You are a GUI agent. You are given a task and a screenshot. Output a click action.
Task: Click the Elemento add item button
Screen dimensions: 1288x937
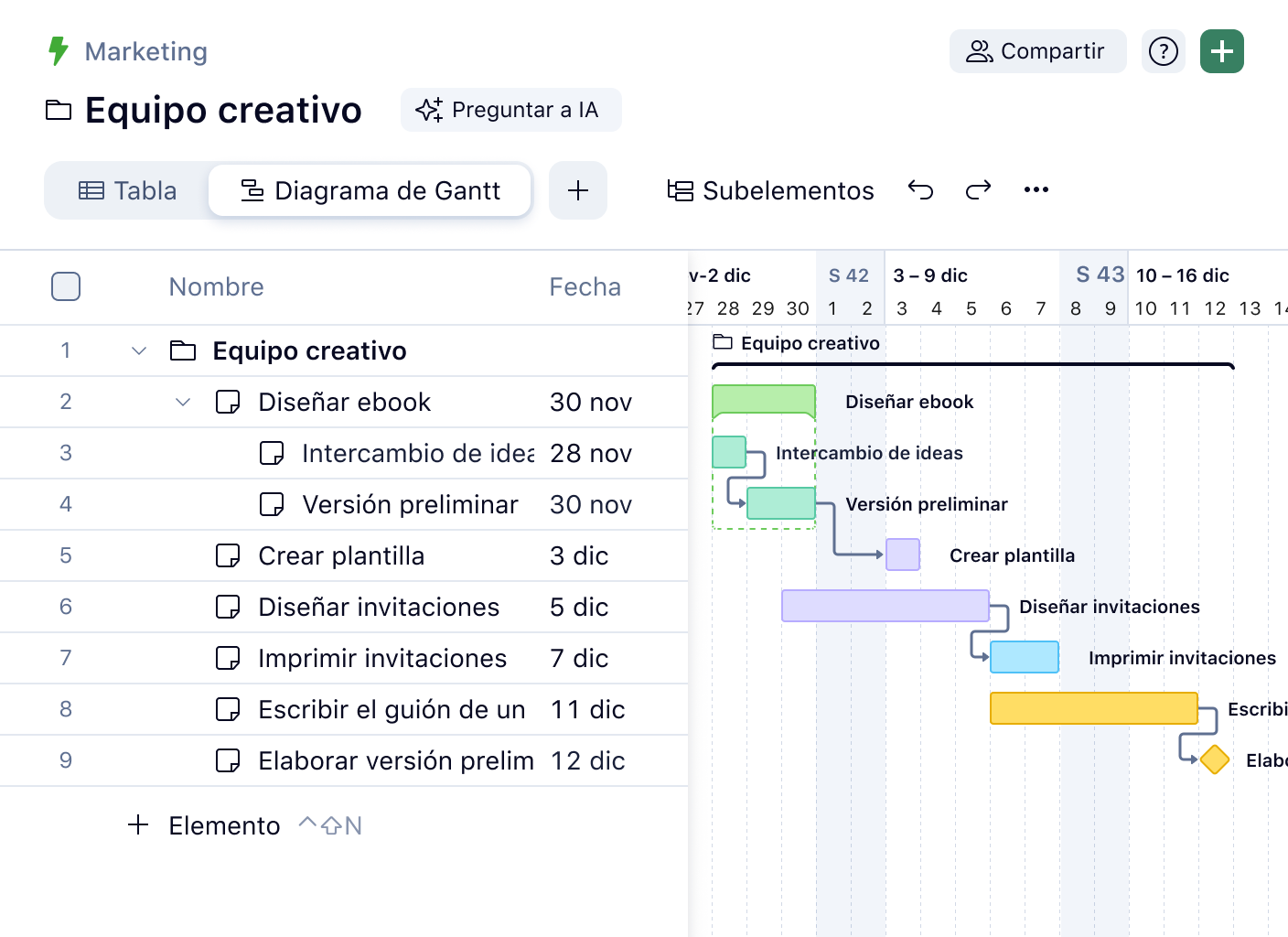[205, 825]
